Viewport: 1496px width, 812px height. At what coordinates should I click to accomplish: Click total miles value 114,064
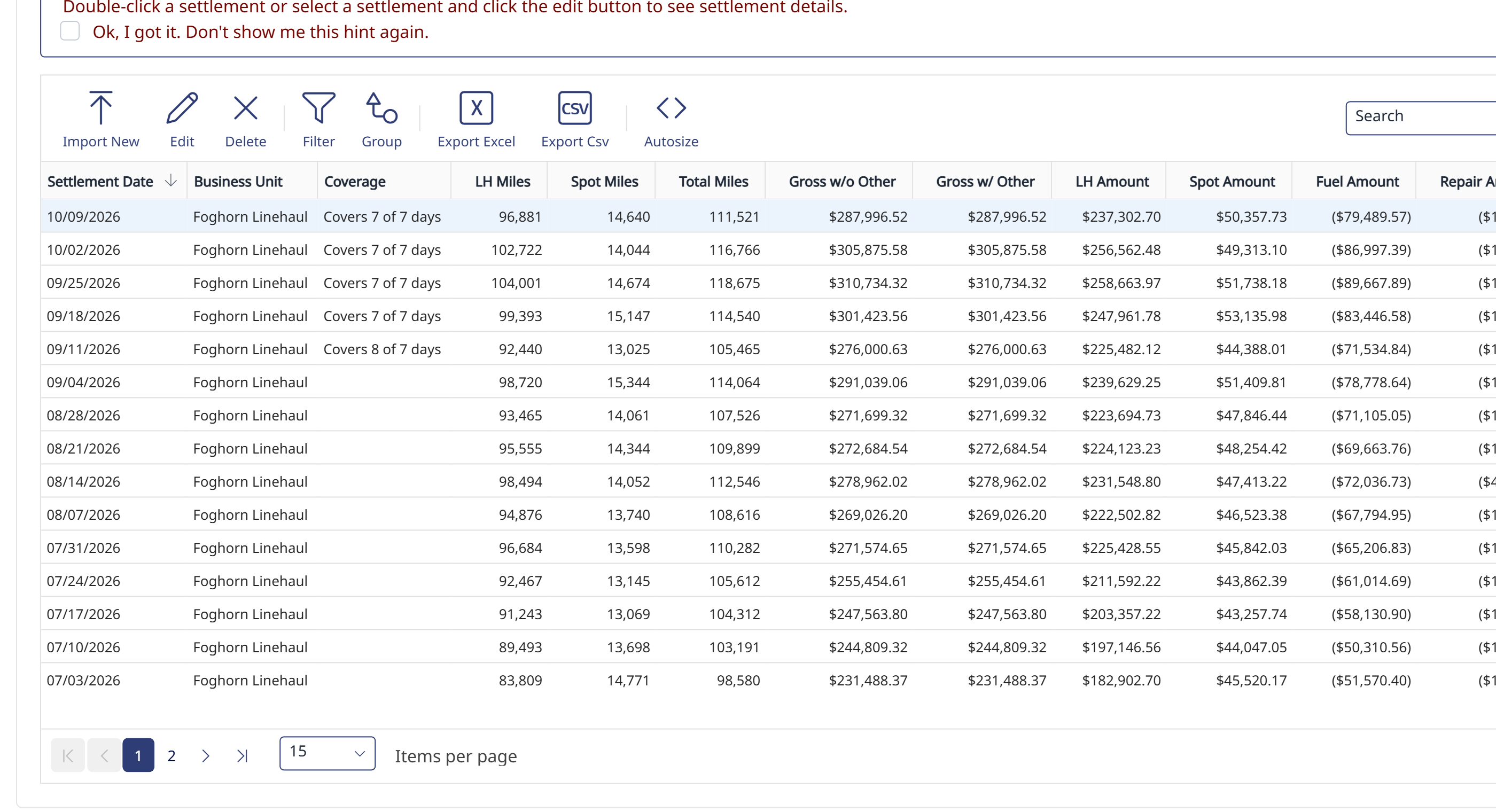click(734, 382)
